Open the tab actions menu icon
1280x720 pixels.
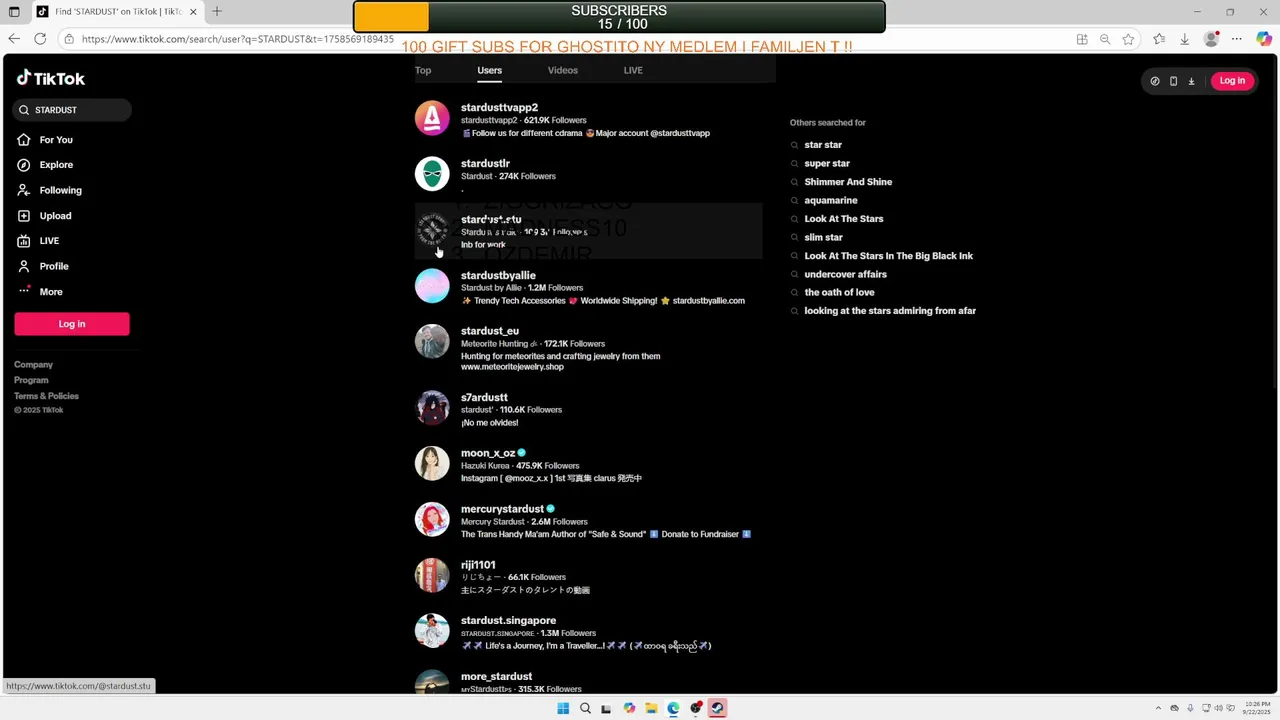(x=14, y=12)
